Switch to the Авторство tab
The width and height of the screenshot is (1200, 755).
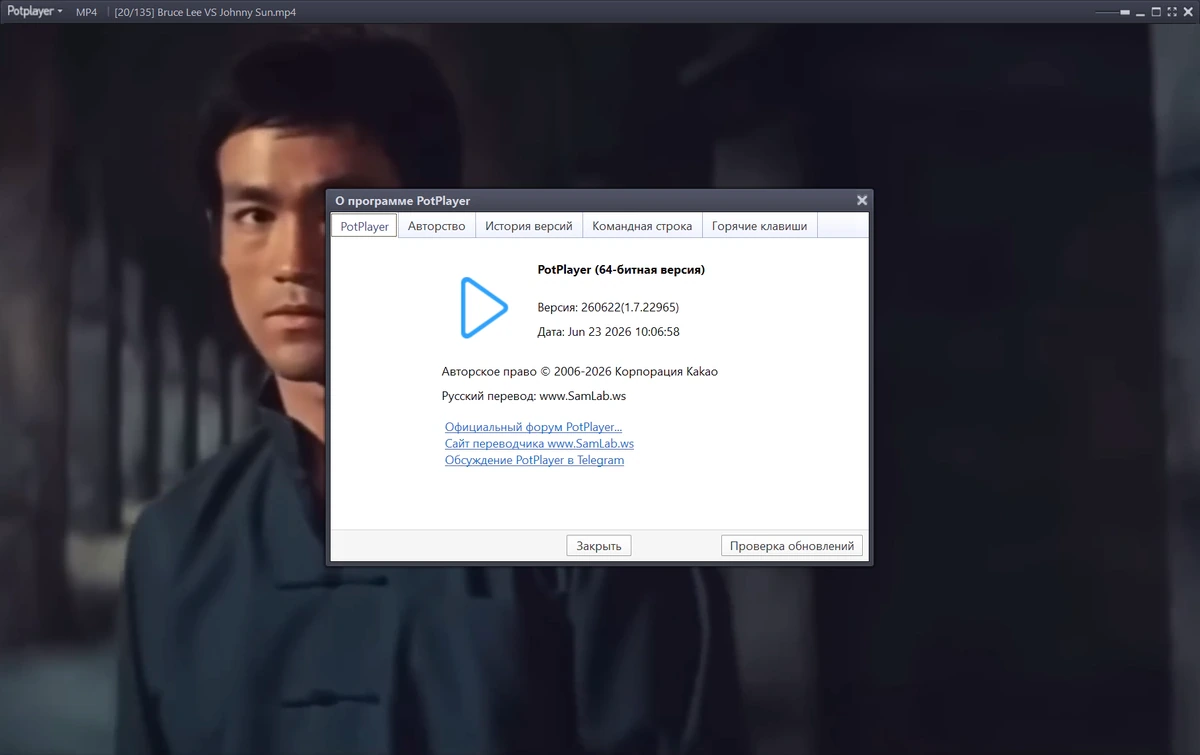(x=437, y=226)
